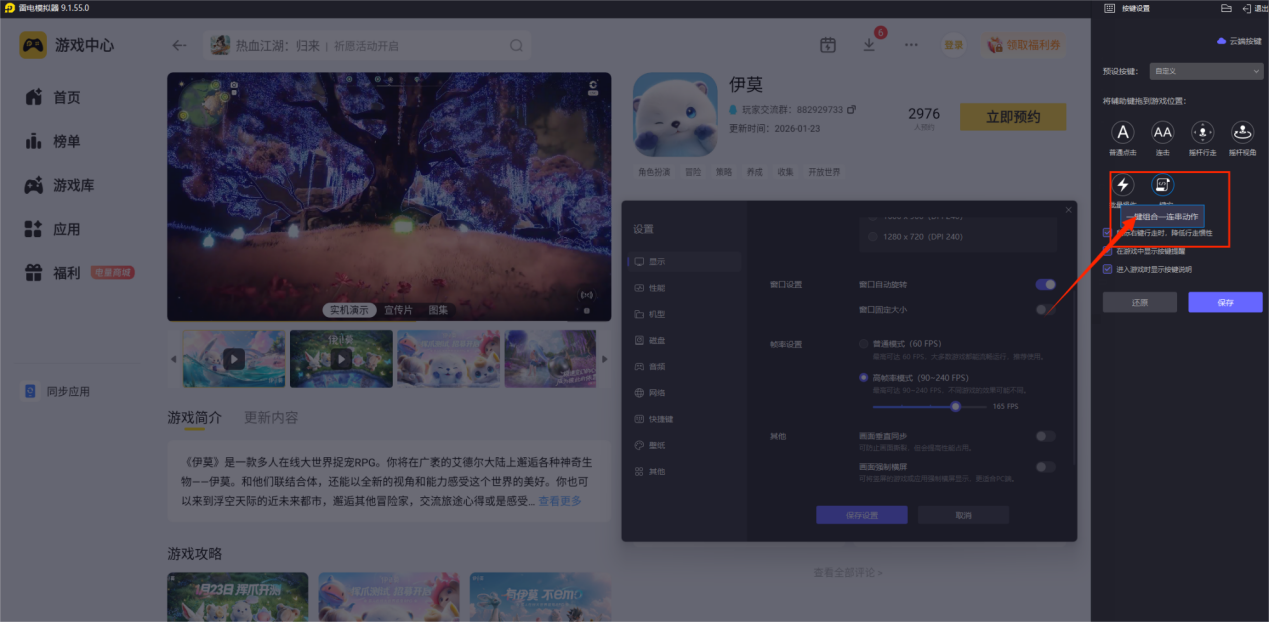Pick the 摇杆行走 joystick walk icon
Viewport: 1269px width, 622px height.
tap(1202, 132)
